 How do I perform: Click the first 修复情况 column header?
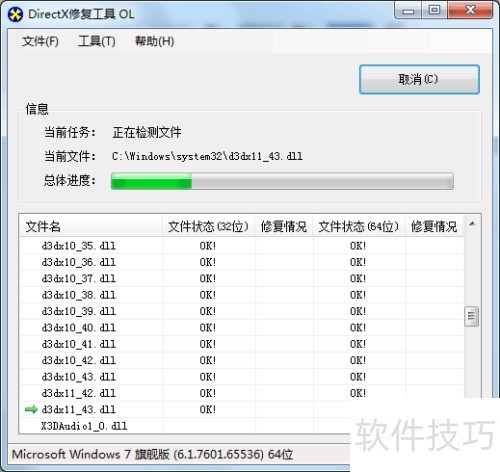coord(284,227)
